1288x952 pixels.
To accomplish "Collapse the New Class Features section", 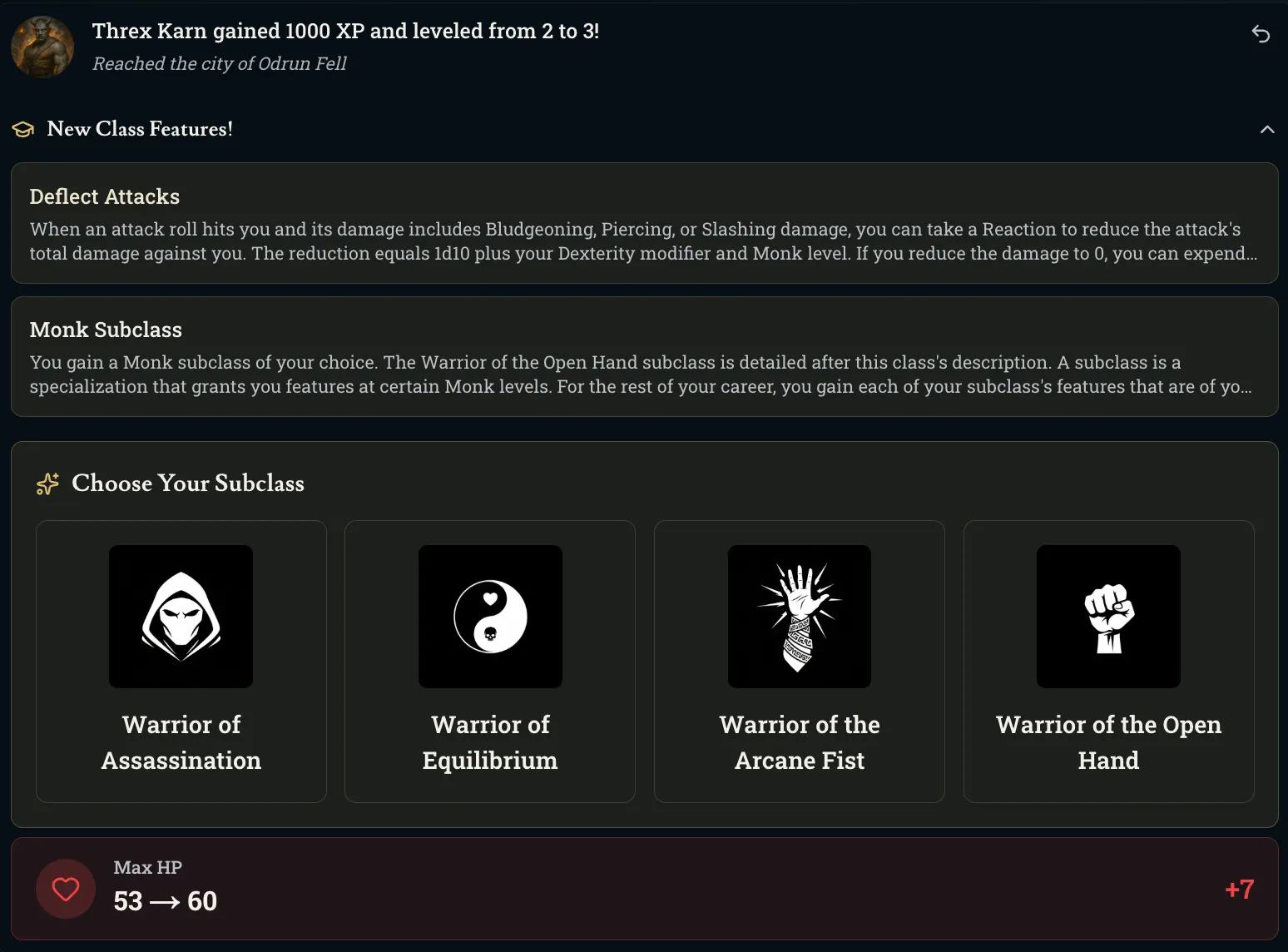I will pos(1267,129).
